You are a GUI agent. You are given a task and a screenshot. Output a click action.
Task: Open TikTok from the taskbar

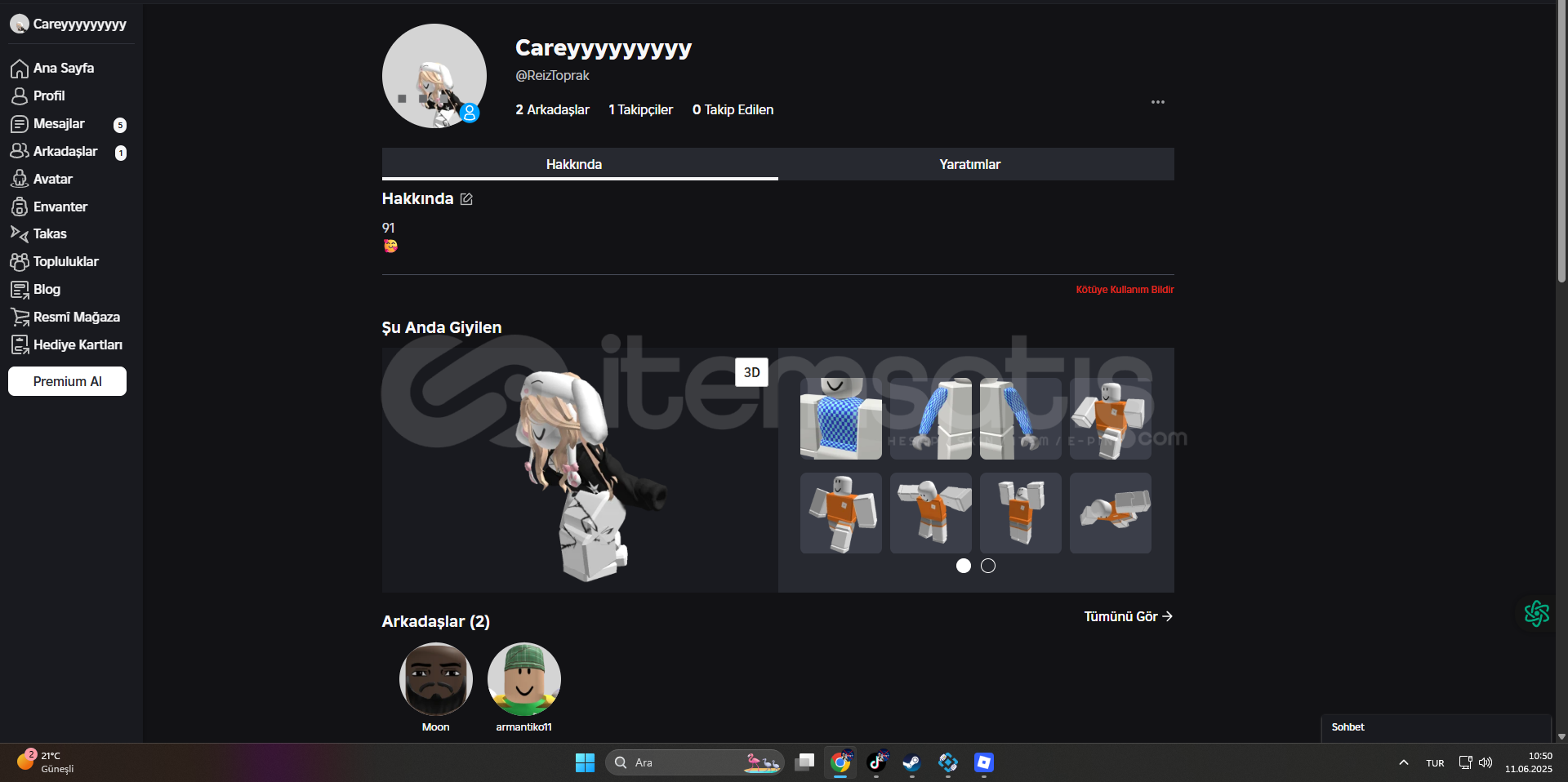click(876, 762)
